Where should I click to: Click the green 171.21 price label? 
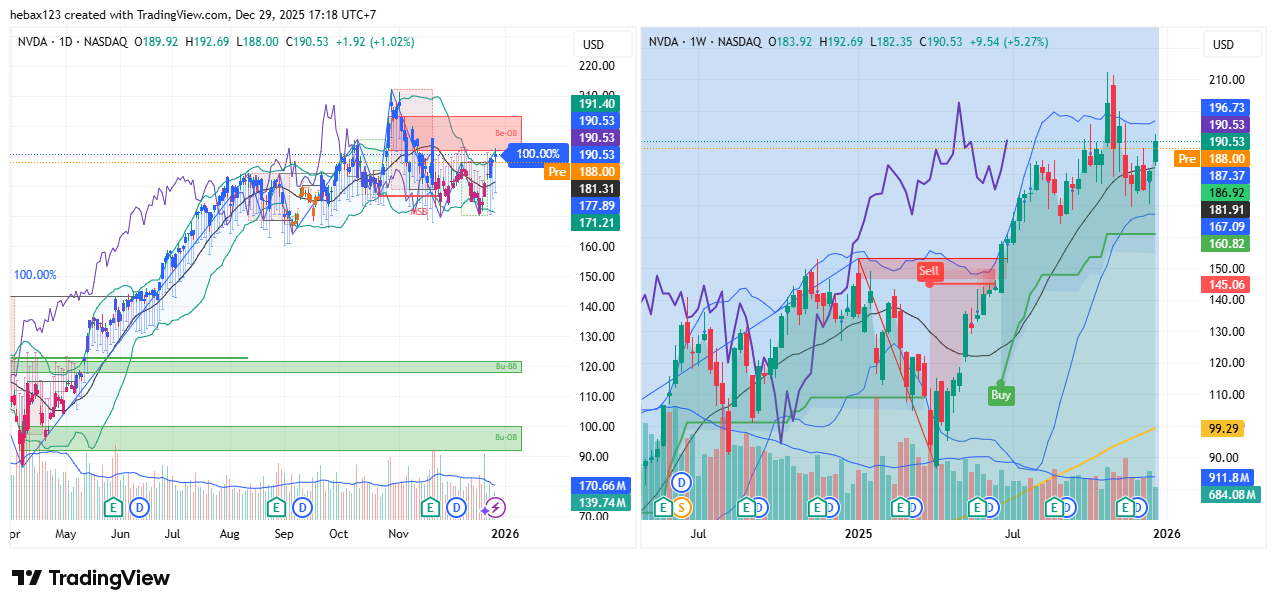[x=598, y=222]
